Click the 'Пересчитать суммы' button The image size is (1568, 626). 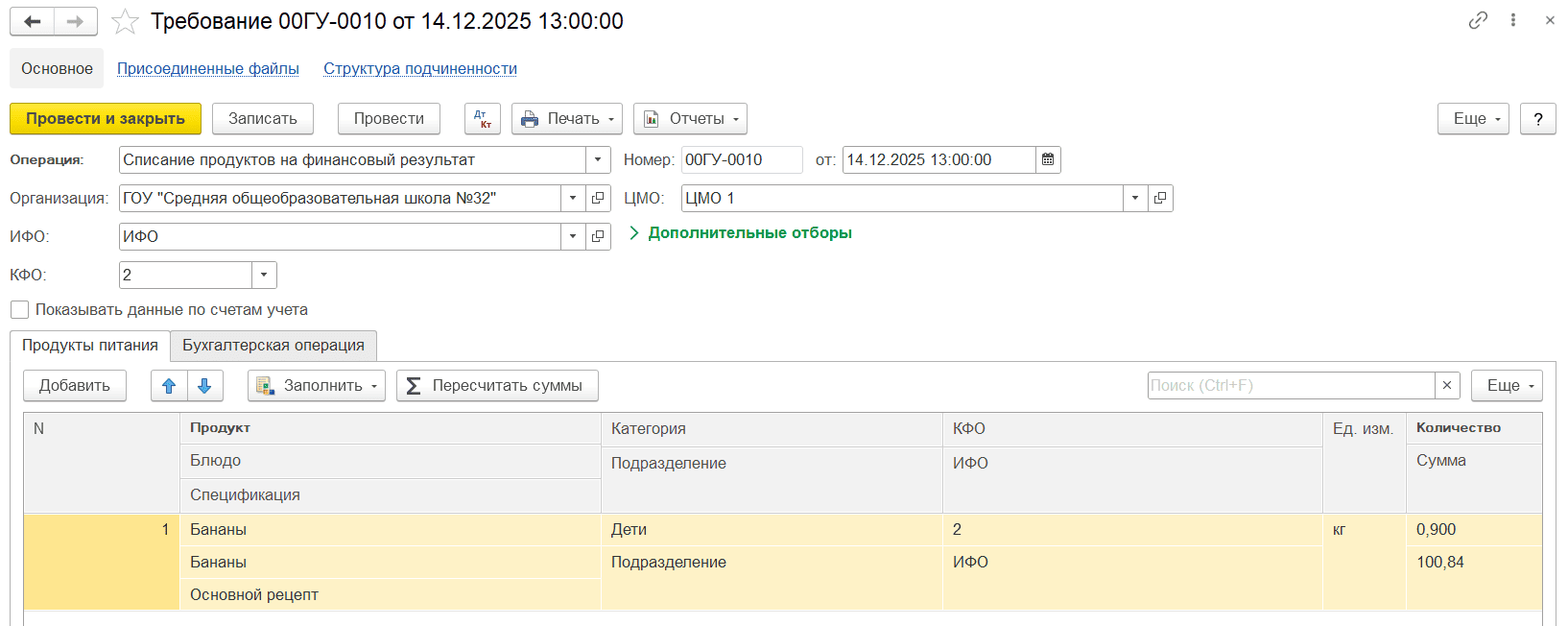[x=496, y=386]
